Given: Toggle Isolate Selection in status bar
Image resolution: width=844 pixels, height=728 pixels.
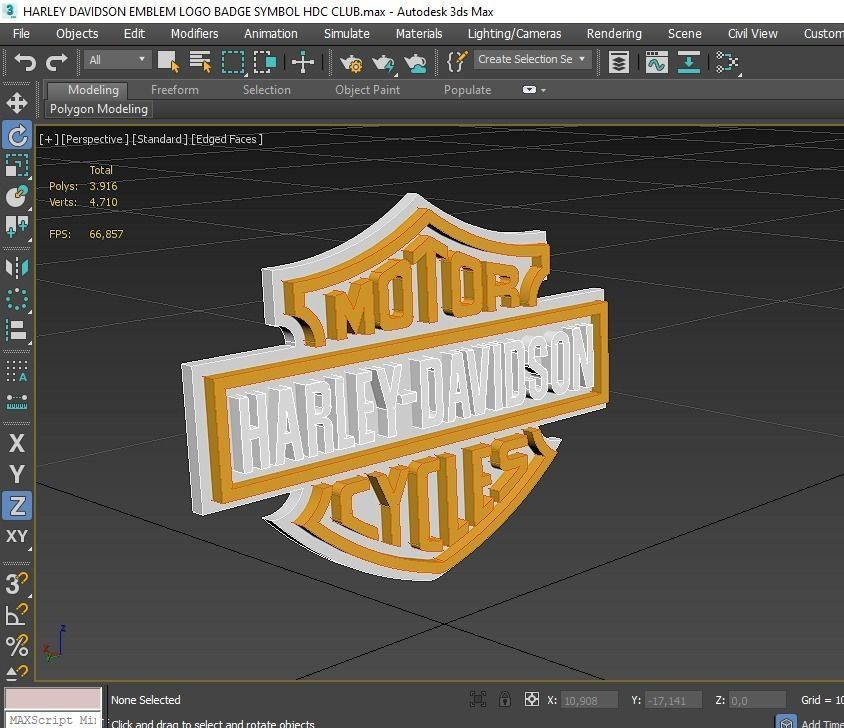Looking at the screenshot, I should point(477,699).
